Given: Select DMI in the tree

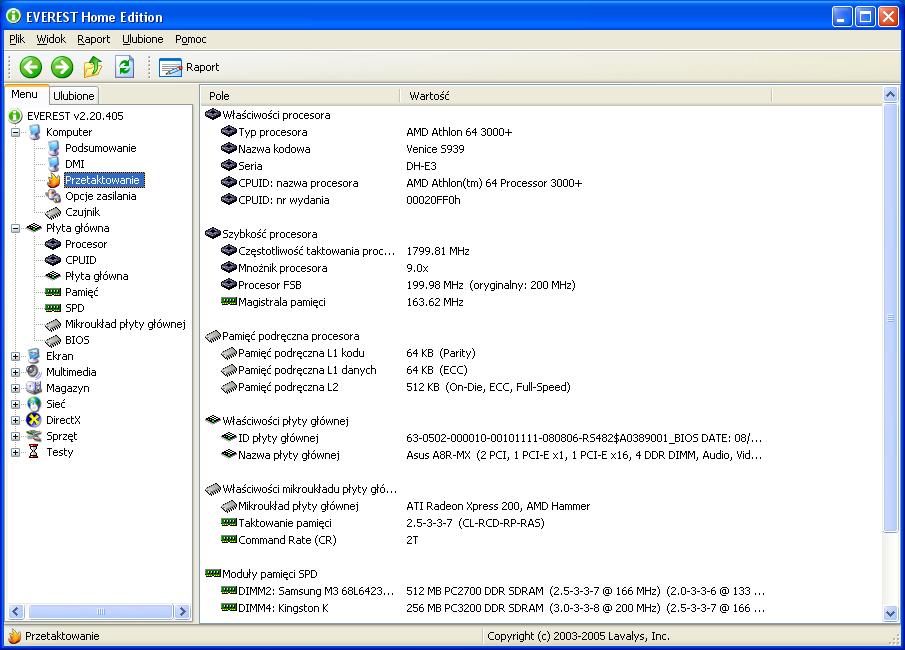Looking at the screenshot, I should 74,165.
